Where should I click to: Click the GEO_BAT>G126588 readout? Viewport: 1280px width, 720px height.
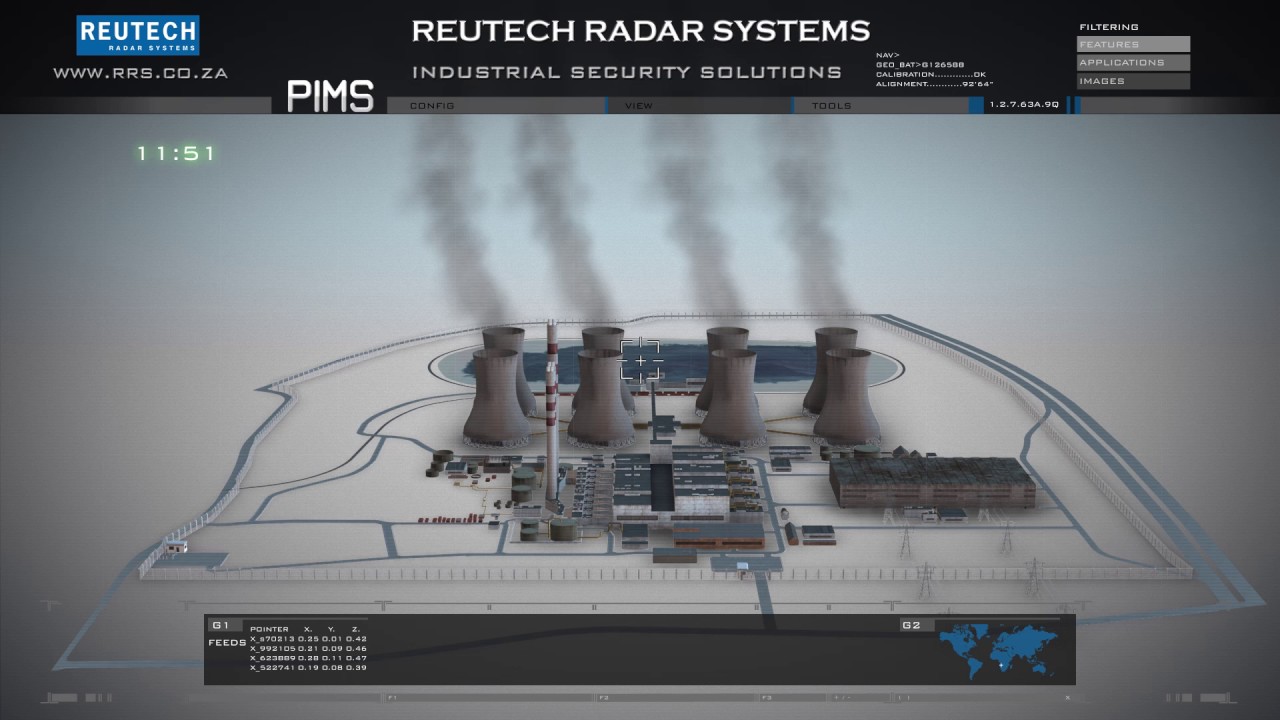click(x=920, y=64)
